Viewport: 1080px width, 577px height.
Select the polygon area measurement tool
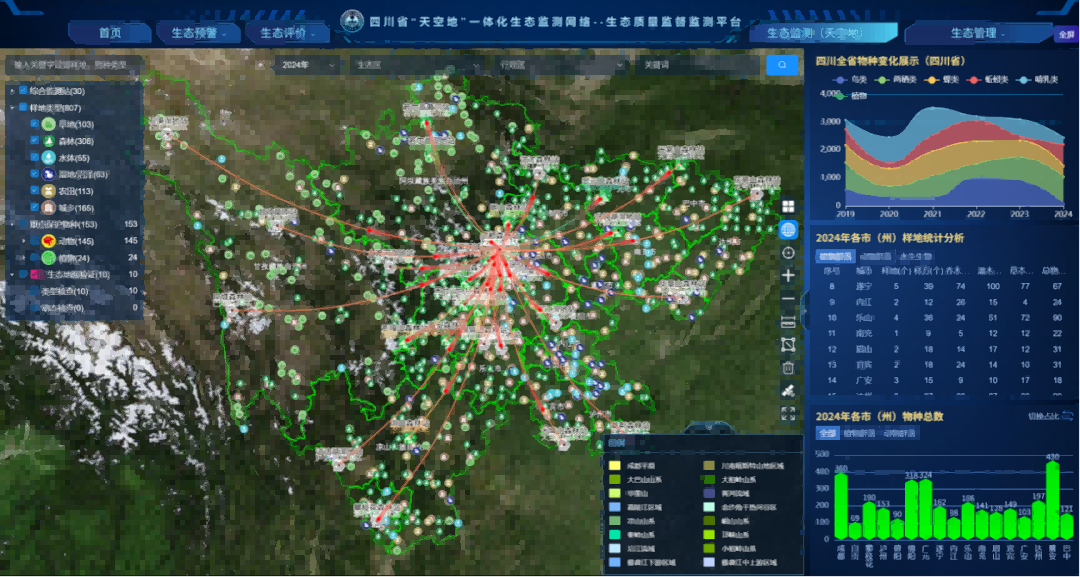(788, 344)
